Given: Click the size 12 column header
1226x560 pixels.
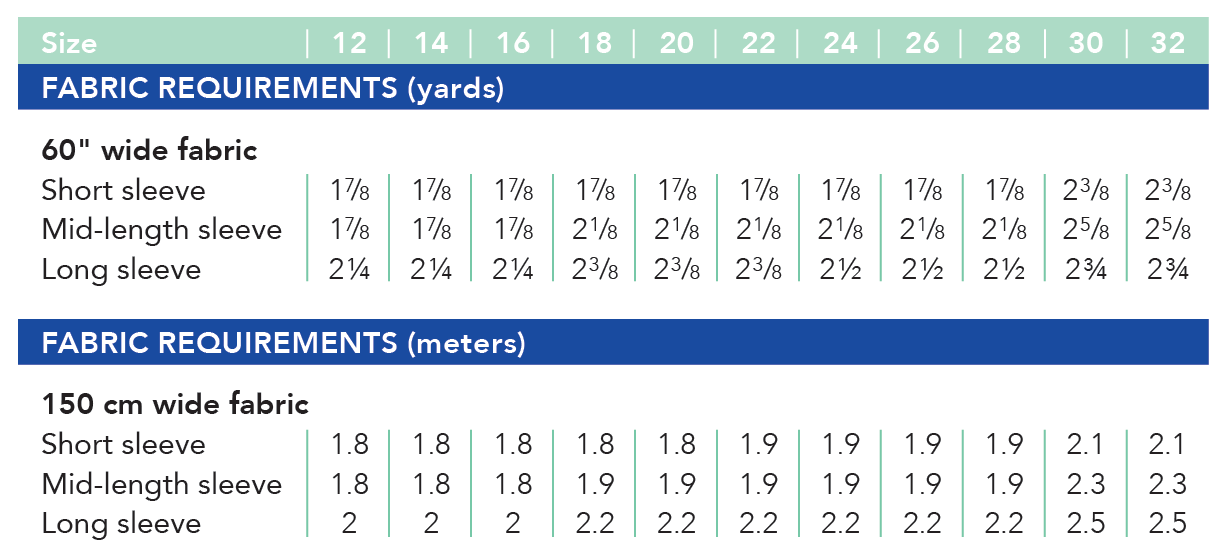Looking at the screenshot, I should [x=349, y=43].
